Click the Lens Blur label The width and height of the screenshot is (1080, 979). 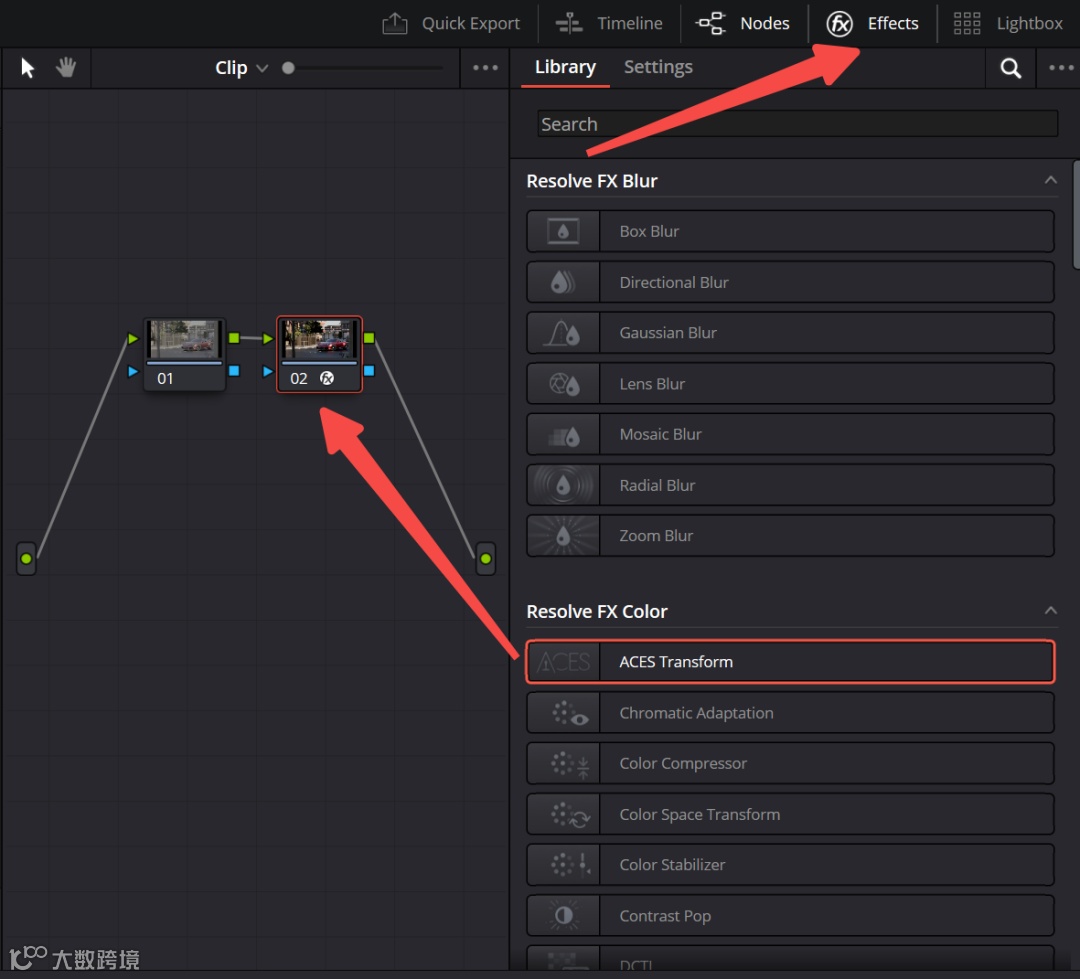point(652,384)
